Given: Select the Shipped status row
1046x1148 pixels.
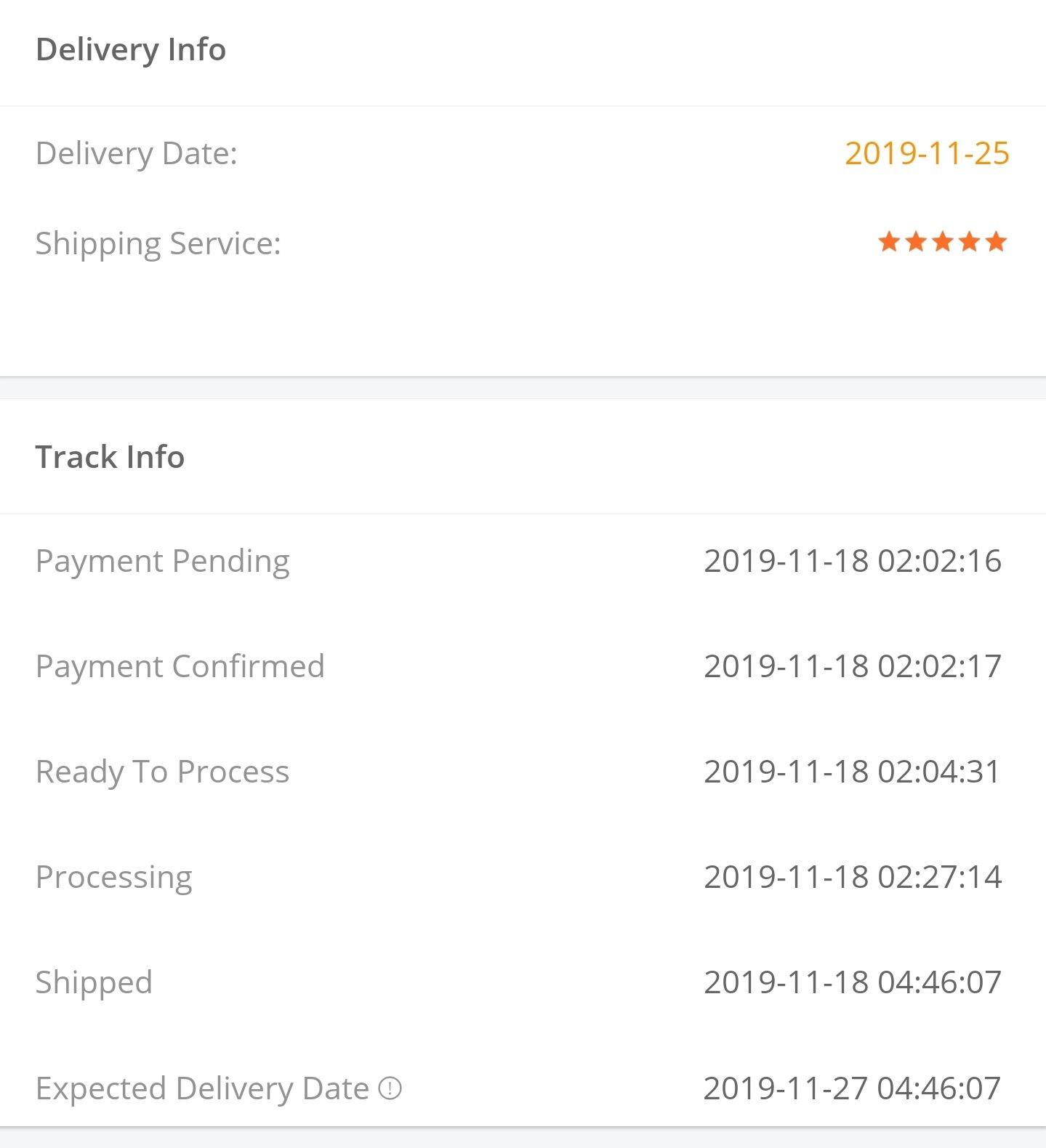Looking at the screenshot, I should coord(523,982).
